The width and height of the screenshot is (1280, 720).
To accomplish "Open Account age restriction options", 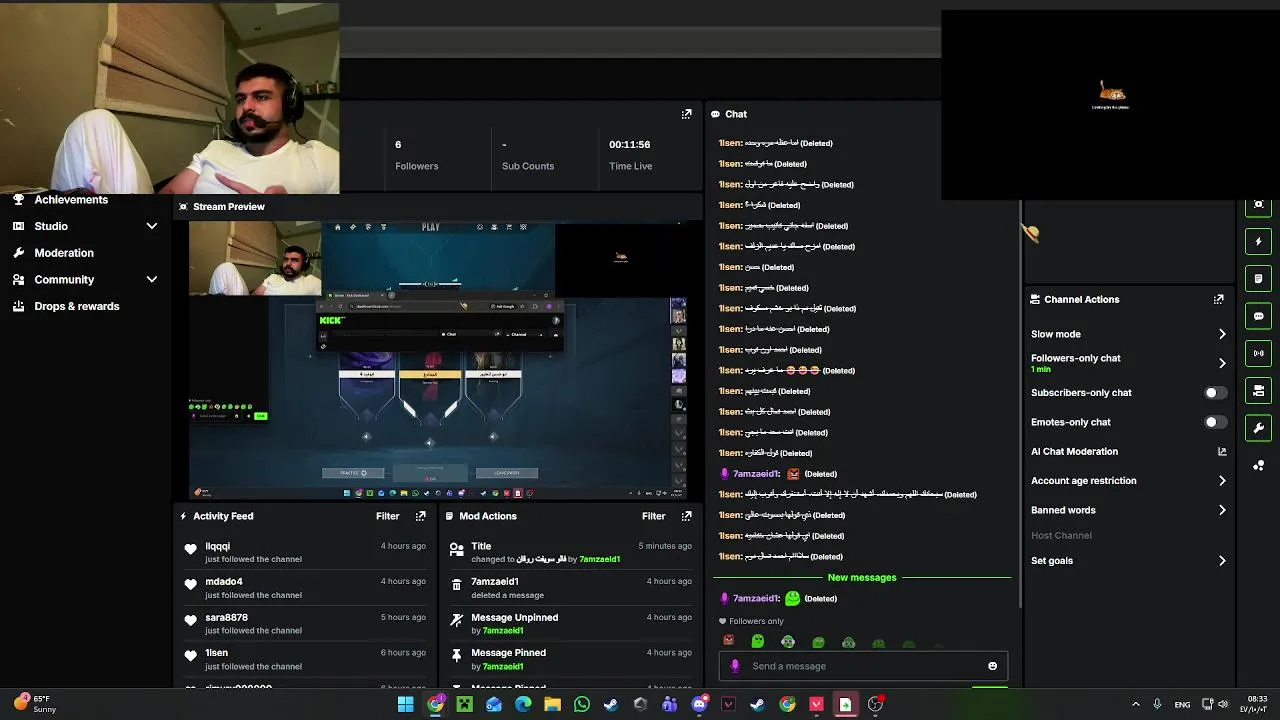I will click(x=1128, y=481).
